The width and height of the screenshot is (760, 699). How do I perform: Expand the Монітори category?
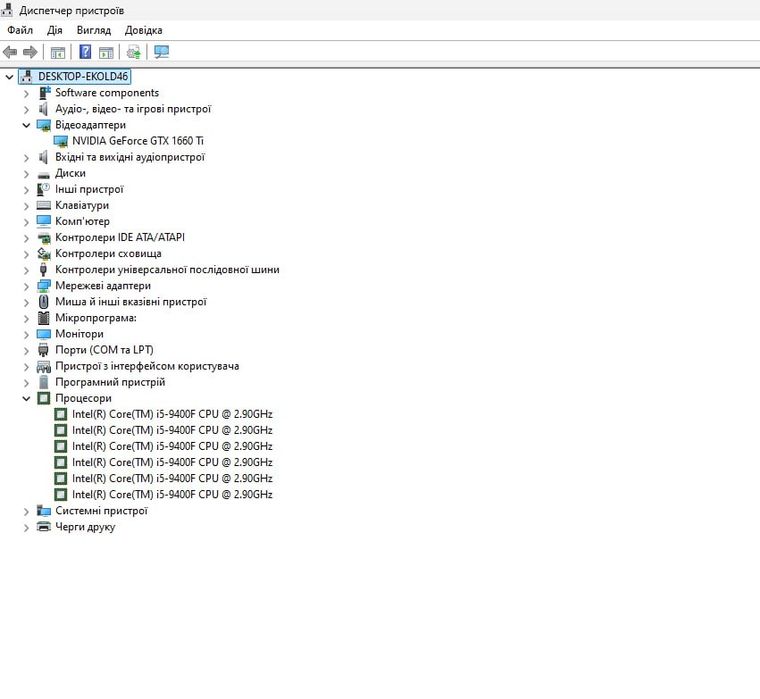[x=27, y=334]
